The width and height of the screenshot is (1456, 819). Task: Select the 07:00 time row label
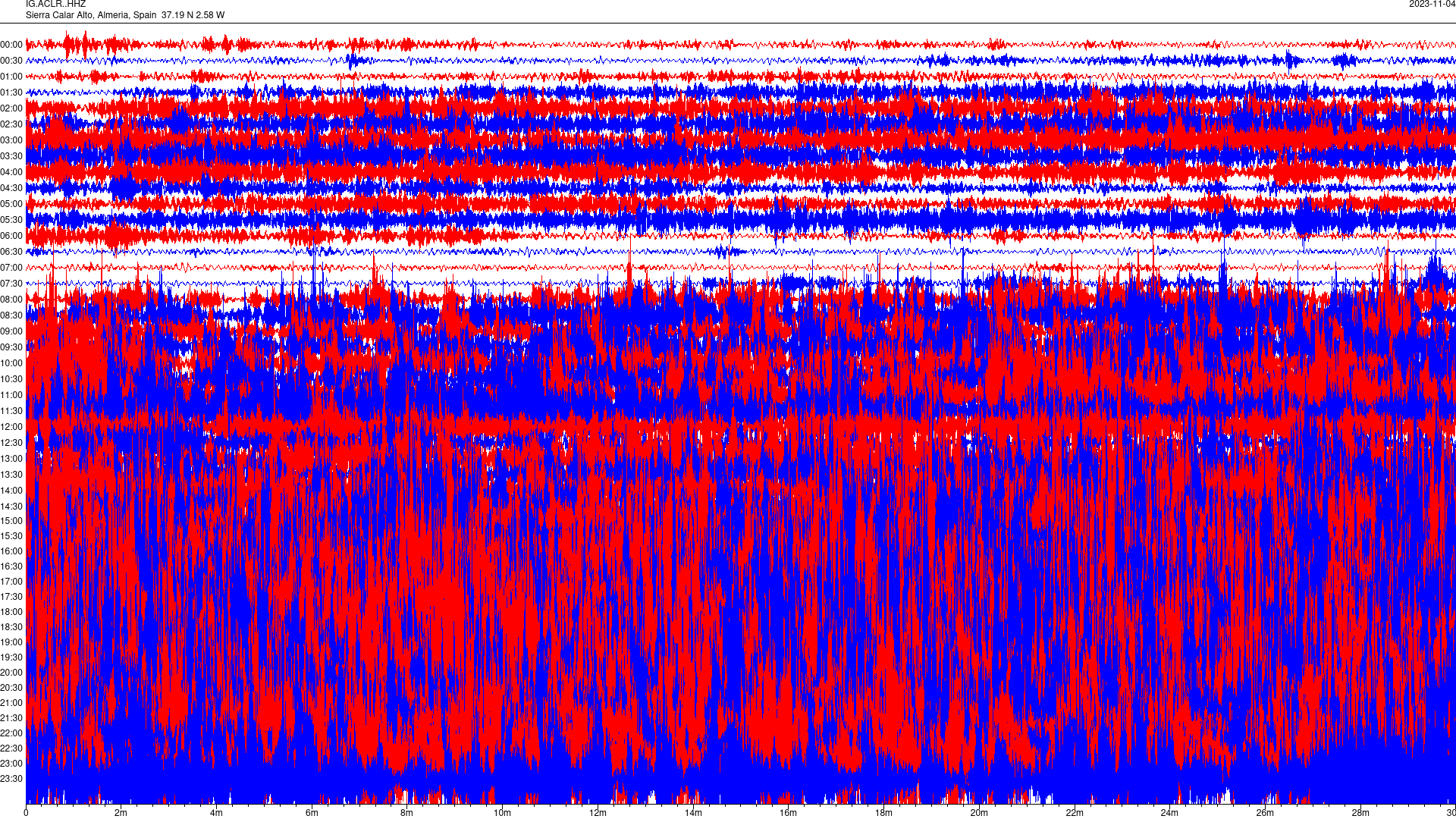[11, 268]
